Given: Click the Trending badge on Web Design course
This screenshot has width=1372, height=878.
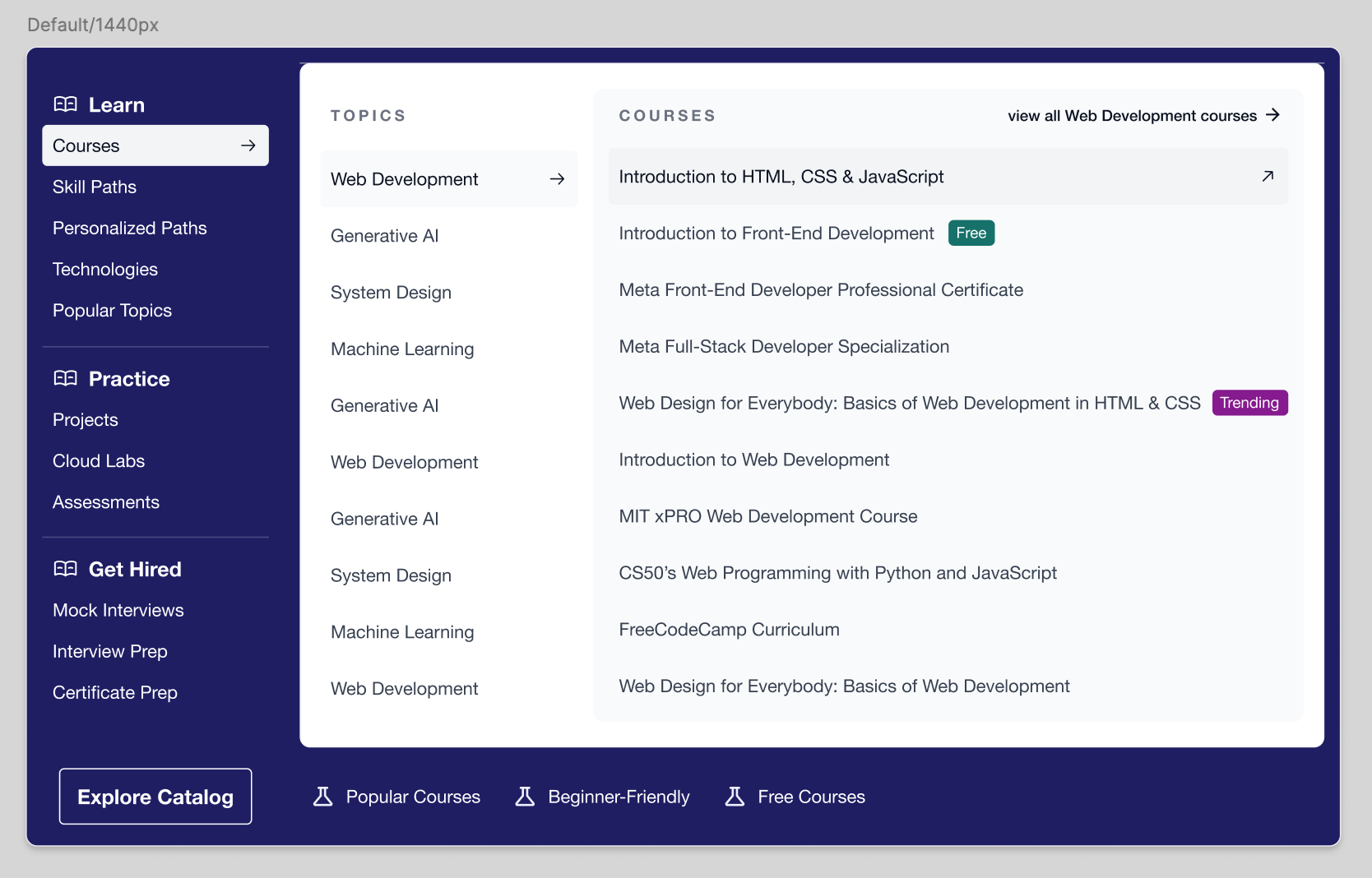Looking at the screenshot, I should (1249, 403).
